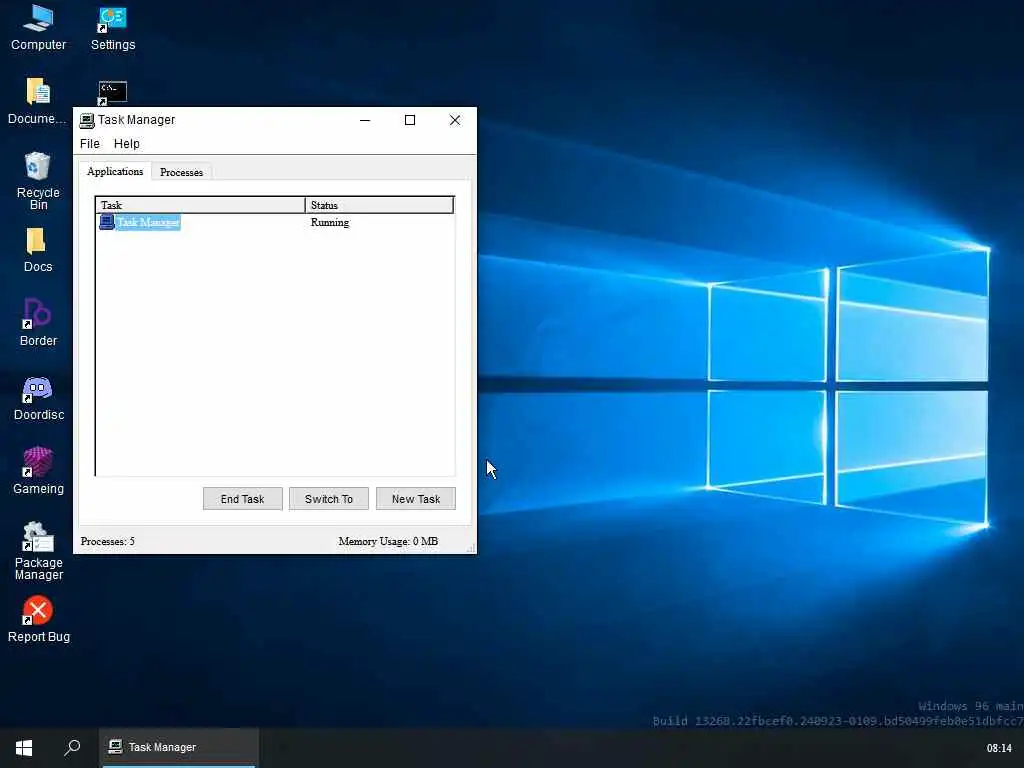
Task: Maximize the Task Manager window
Action: (x=410, y=120)
